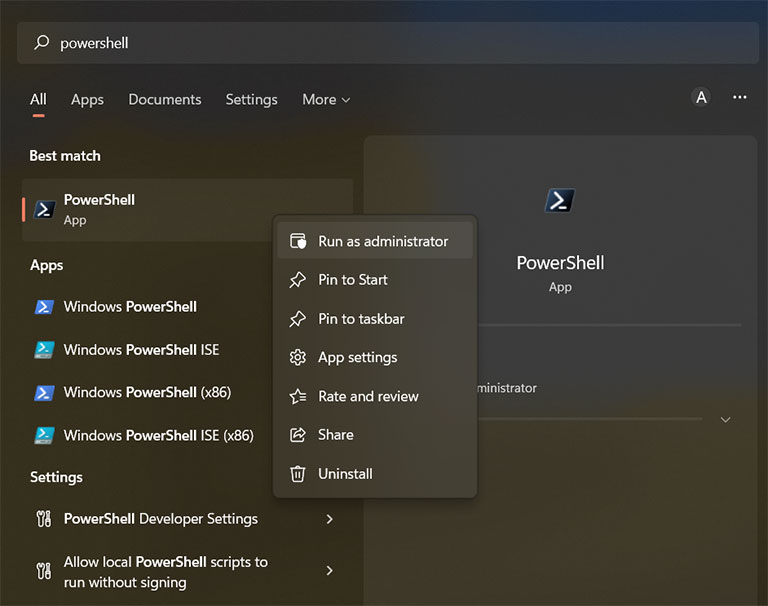The height and width of the screenshot is (606, 768).
Task: Switch to the Documents tab
Action: tap(165, 99)
